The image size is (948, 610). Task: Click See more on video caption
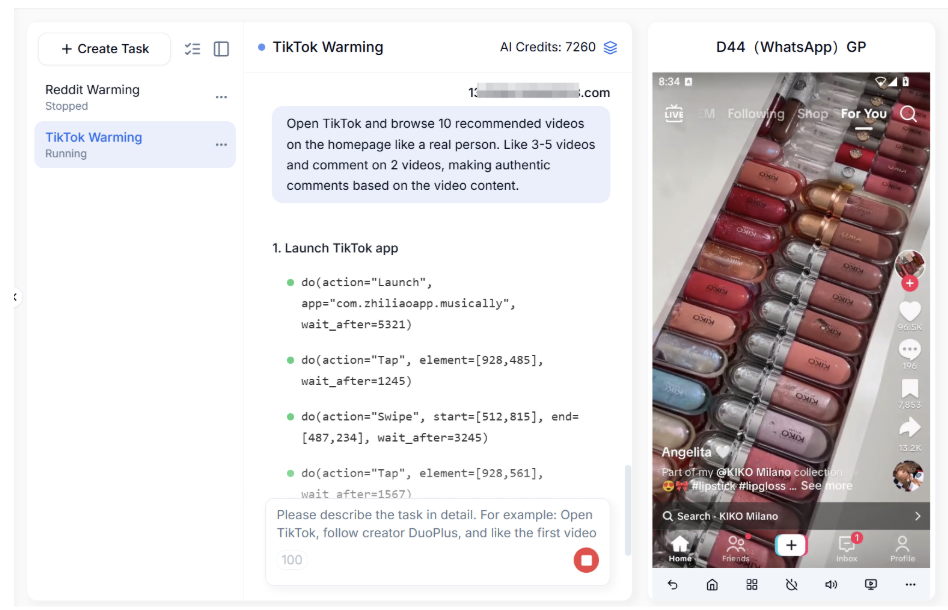(x=826, y=486)
